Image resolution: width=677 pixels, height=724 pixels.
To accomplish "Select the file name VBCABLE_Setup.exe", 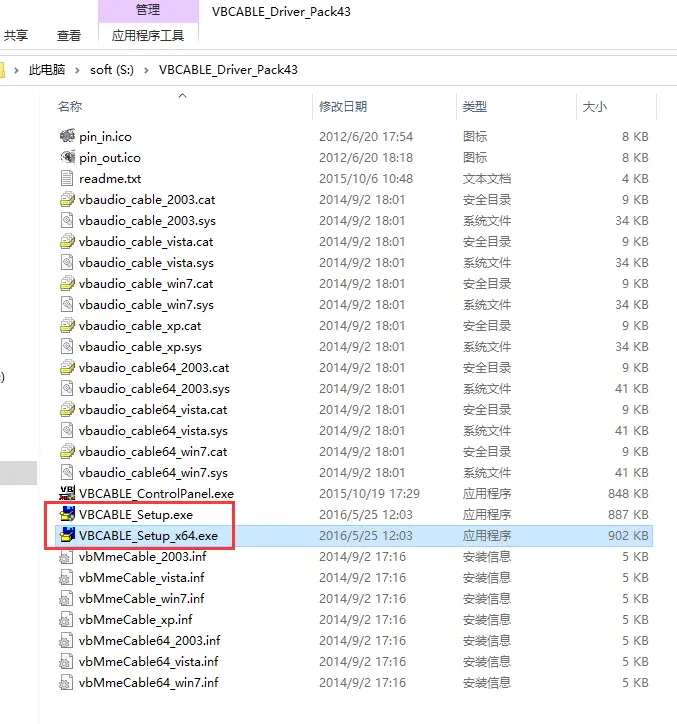I will tap(136, 514).
